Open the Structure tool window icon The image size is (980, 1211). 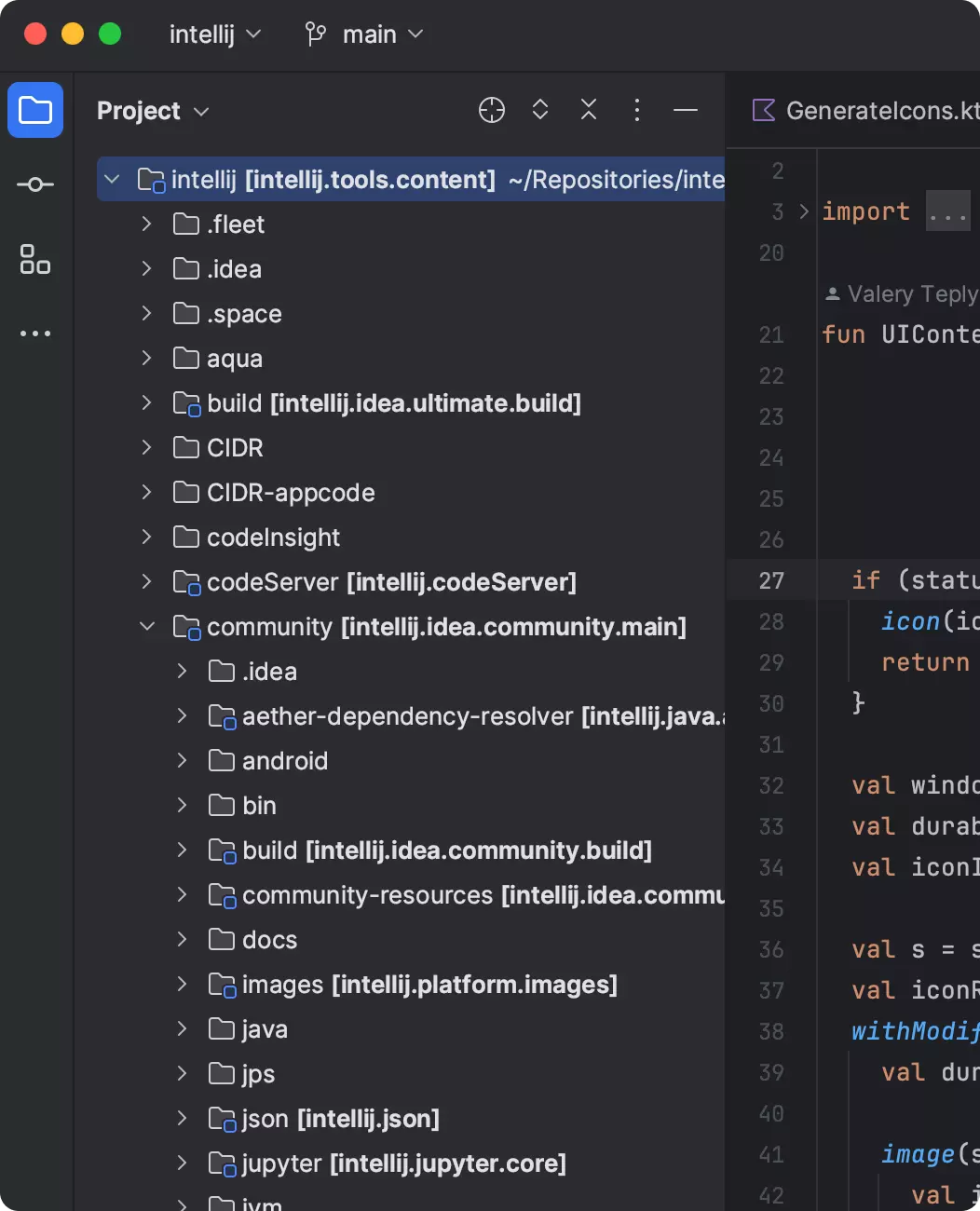pos(35,259)
